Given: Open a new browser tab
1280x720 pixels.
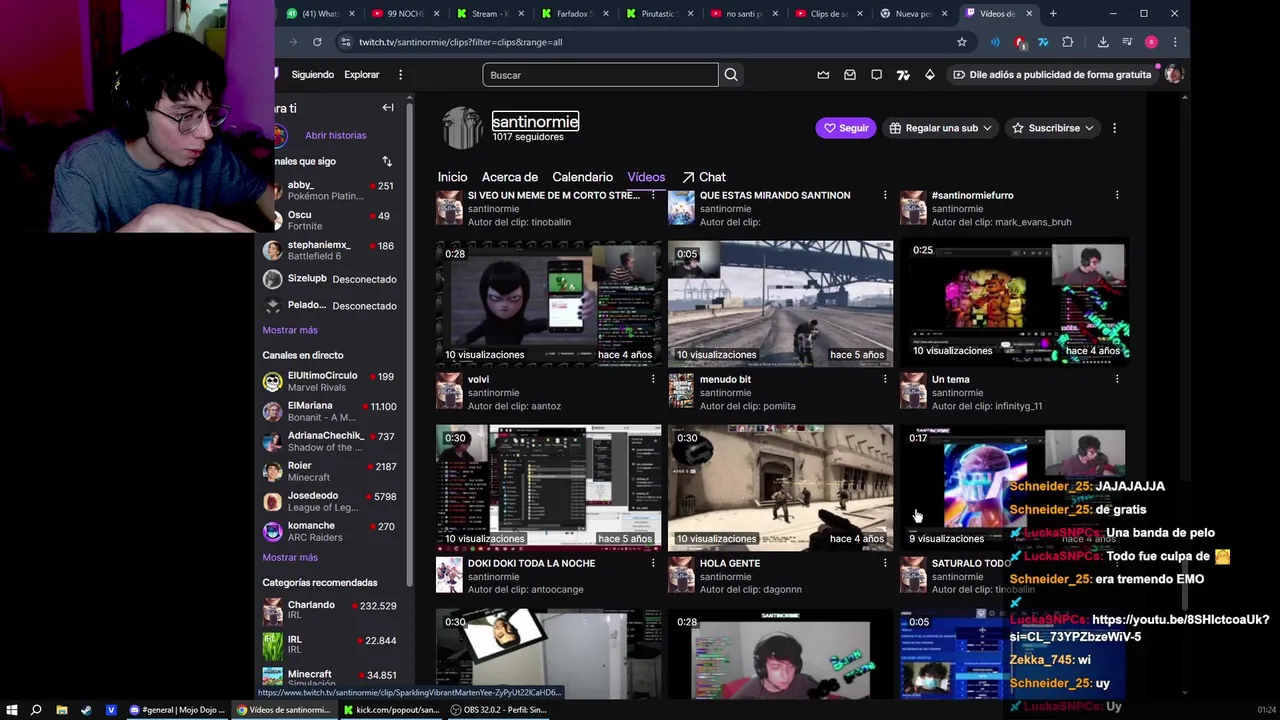Looking at the screenshot, I should (1053, 13).
